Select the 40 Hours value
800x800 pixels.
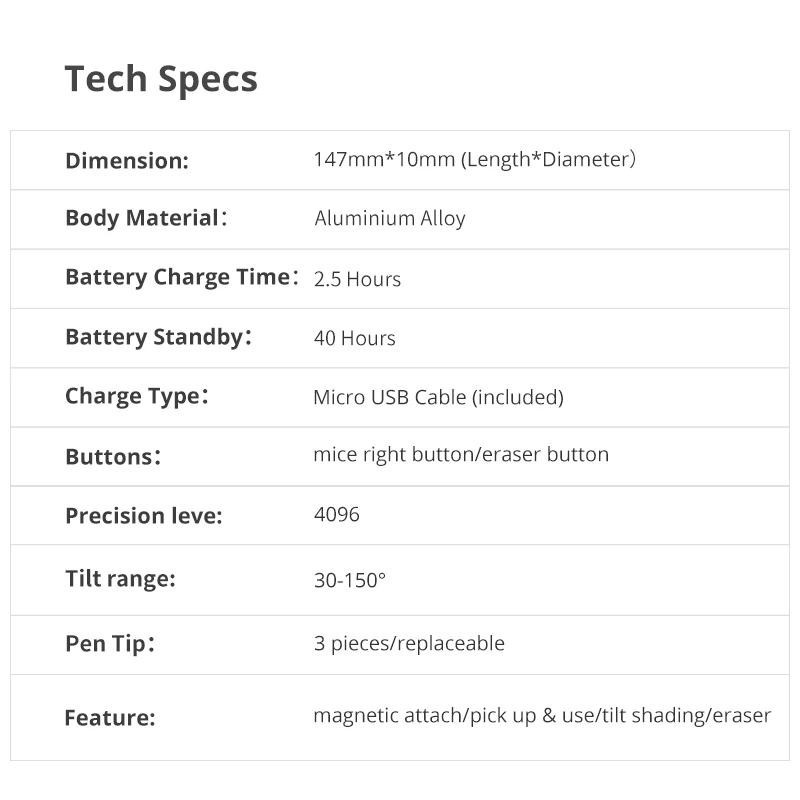click(x=354, y=338)
